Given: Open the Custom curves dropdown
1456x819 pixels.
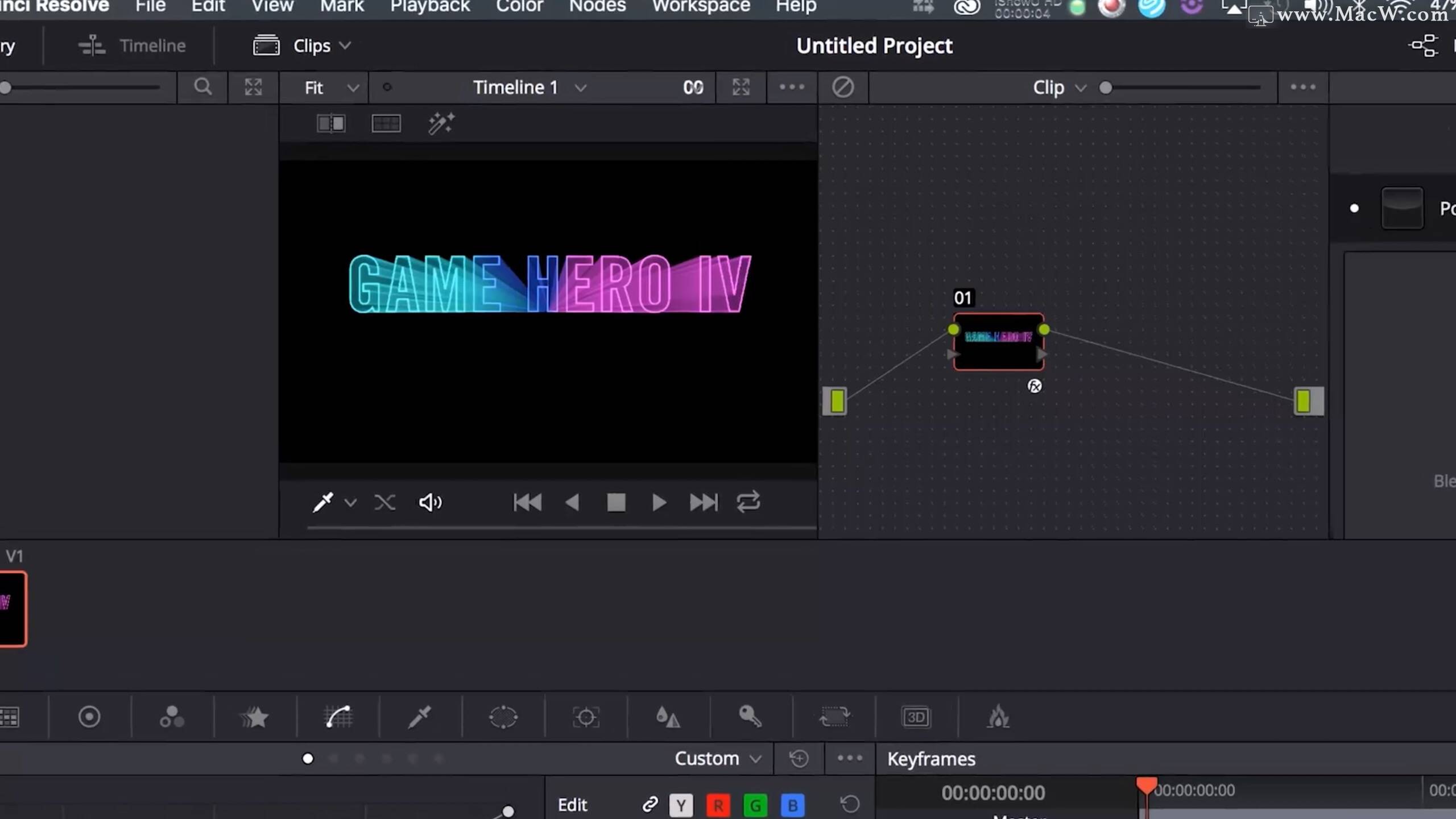Looking at the screenshot, I should (717, 758).
